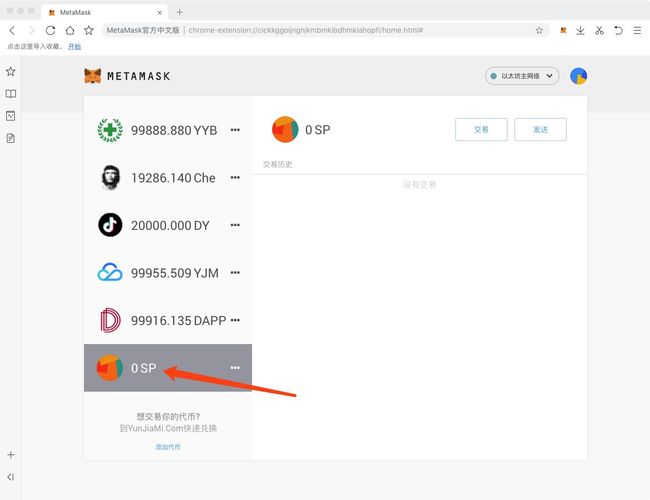Open the 以太坊主网络 network dropdown
This screenshot has width=650, height=500.
(x=522, y=76)
